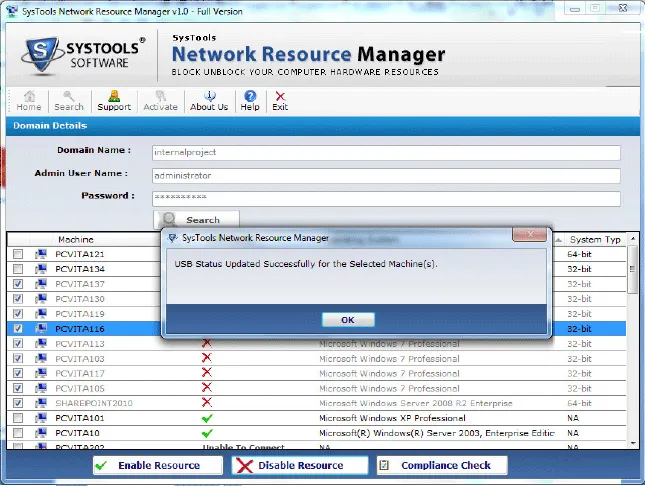Check the PCVITA101 checkbox
The height and width of the screenshot is (486, 645).
tap(18, 418)
